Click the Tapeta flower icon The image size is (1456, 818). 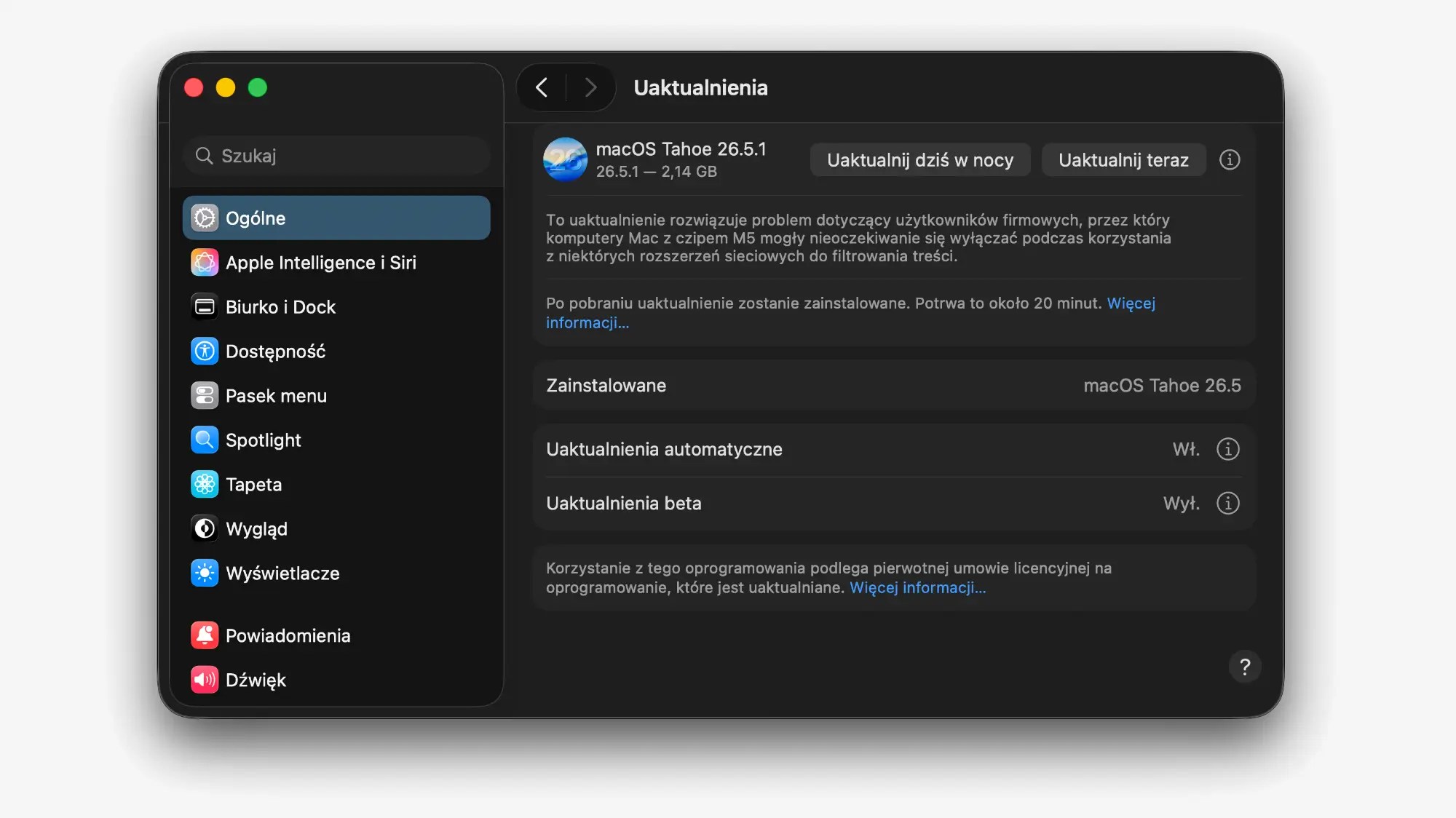click(205, 484)
